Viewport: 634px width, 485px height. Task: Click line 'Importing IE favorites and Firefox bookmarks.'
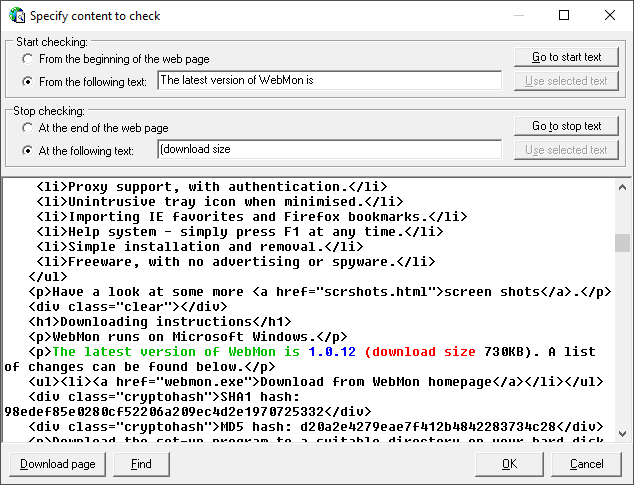pyautogui.click(x=252, y=217)
